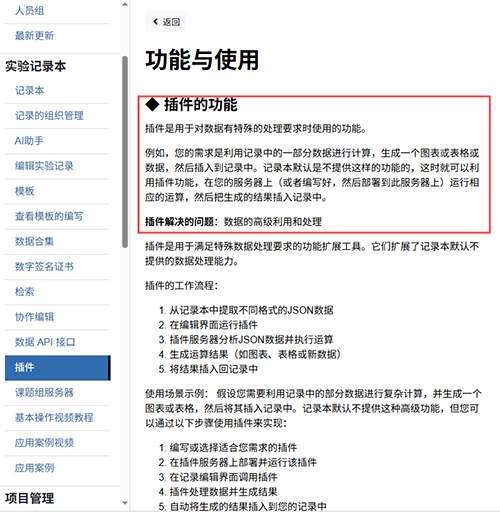Click the sidebar scrollbar thumb
Viewport: 500px width, 512px height.
pyautogui.click(x=125, y=152)
